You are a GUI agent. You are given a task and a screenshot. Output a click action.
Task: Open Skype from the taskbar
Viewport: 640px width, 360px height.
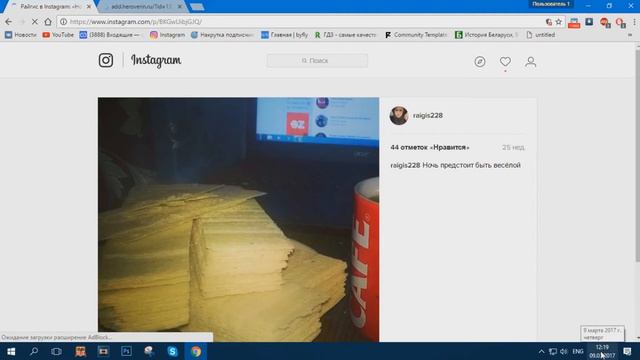172,351
